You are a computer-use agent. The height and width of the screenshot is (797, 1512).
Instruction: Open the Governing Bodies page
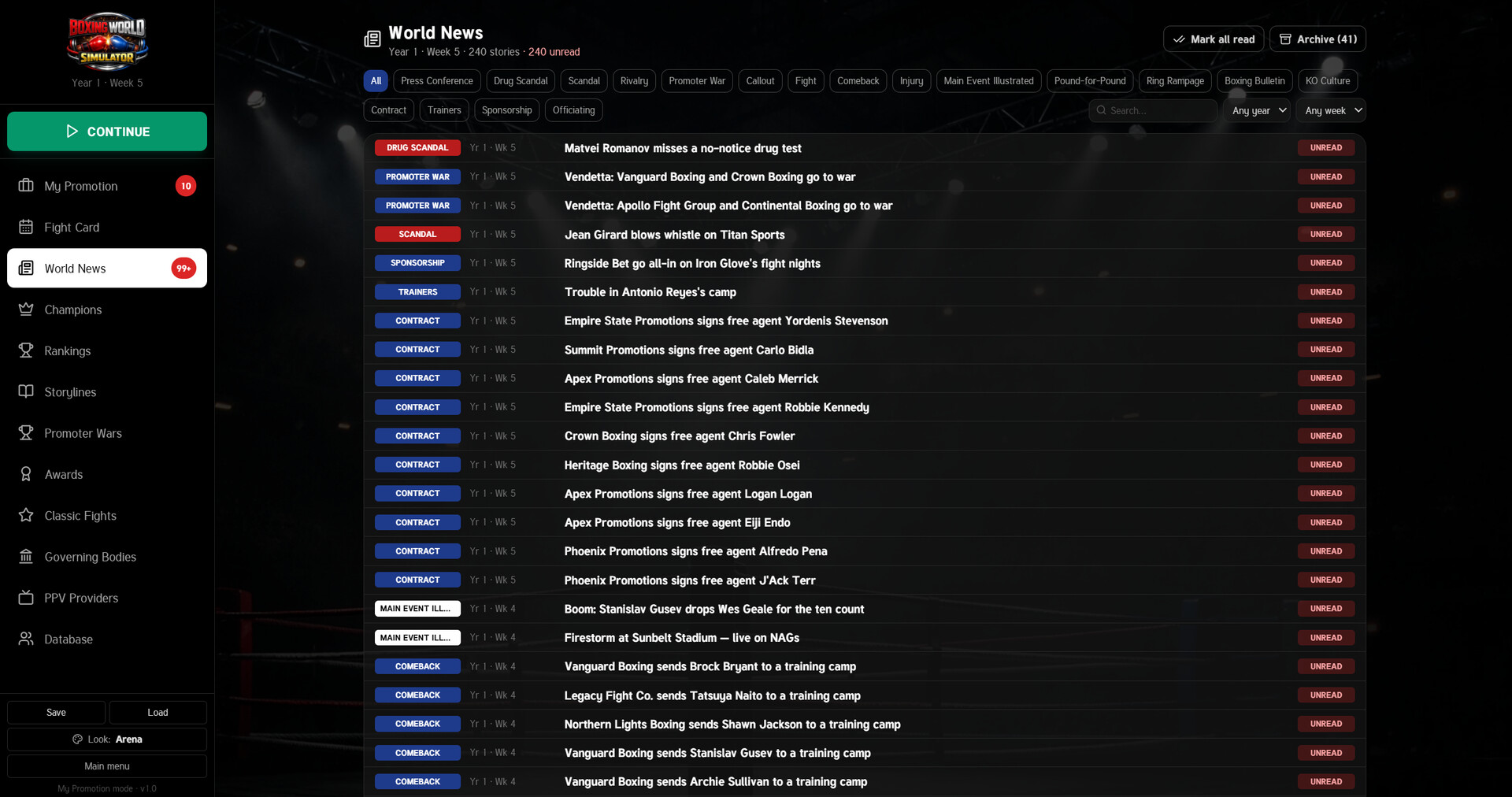pyautogui.click(x=107, y=557)
